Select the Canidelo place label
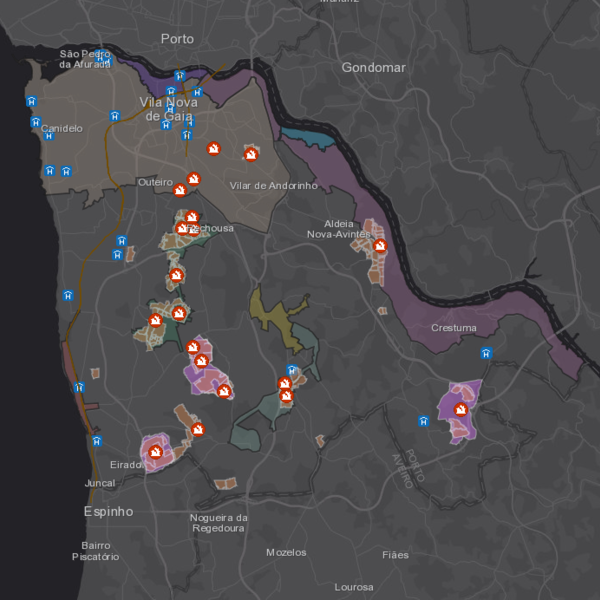Screen dimensions: 600x600 62,129
